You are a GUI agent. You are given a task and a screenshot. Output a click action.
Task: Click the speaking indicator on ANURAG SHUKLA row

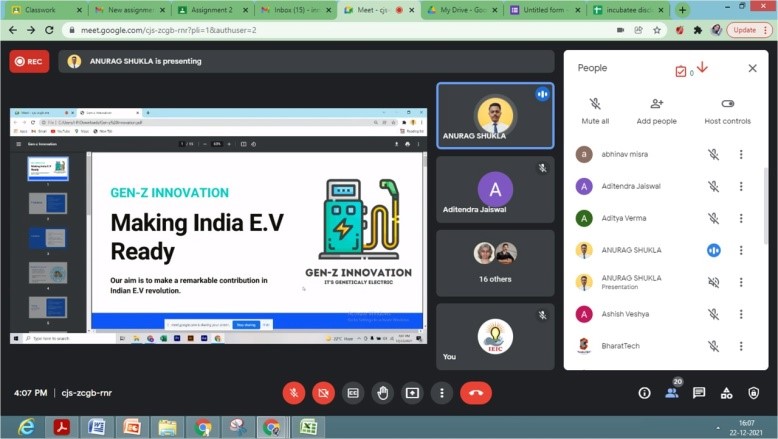(x=713, y=250)
